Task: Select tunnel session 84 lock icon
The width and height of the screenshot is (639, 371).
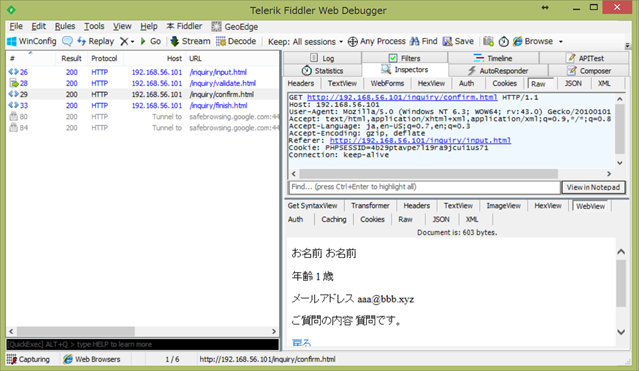Action: pos(13,128)
